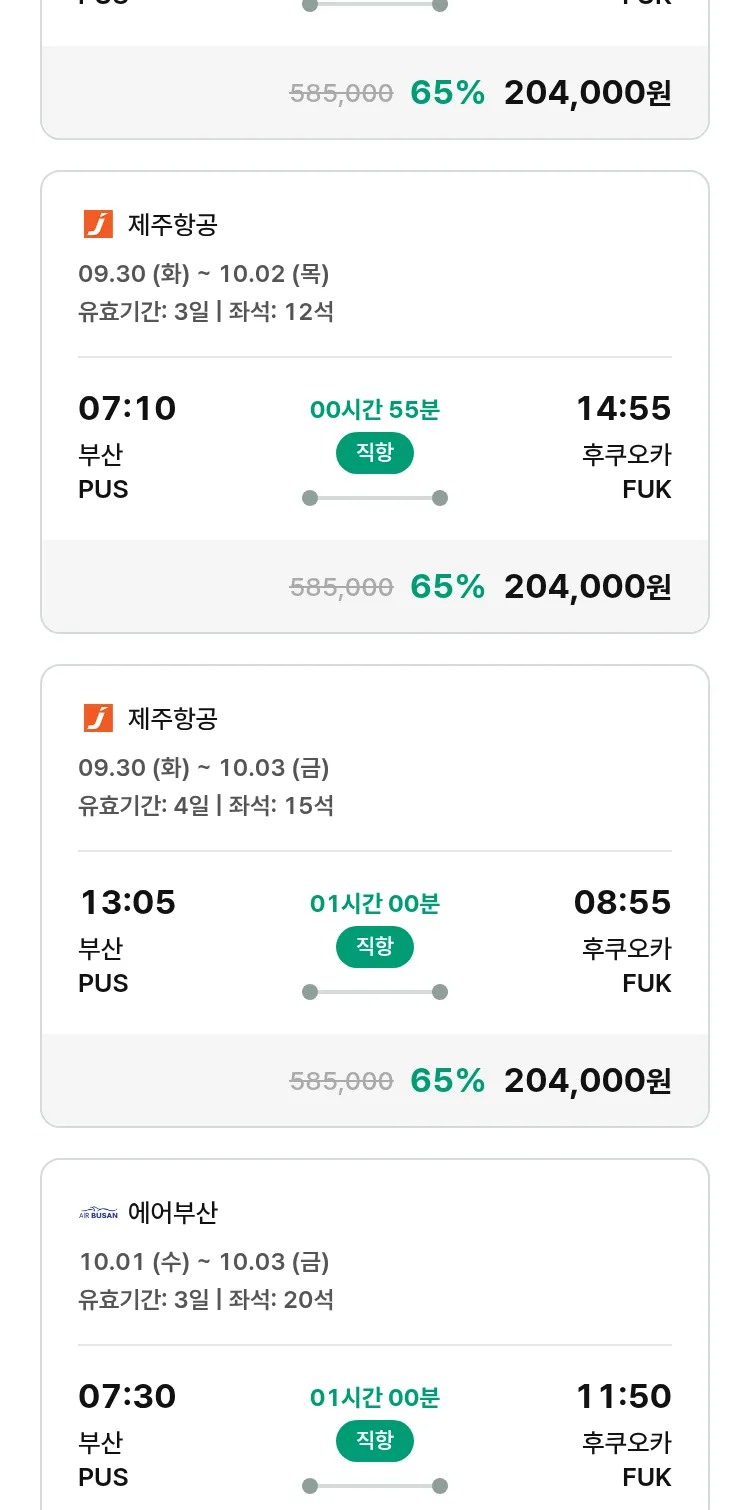
Task: Click the Jeju Air logo on the 09.30–10.02 flight
Action: tap(98, 225)
